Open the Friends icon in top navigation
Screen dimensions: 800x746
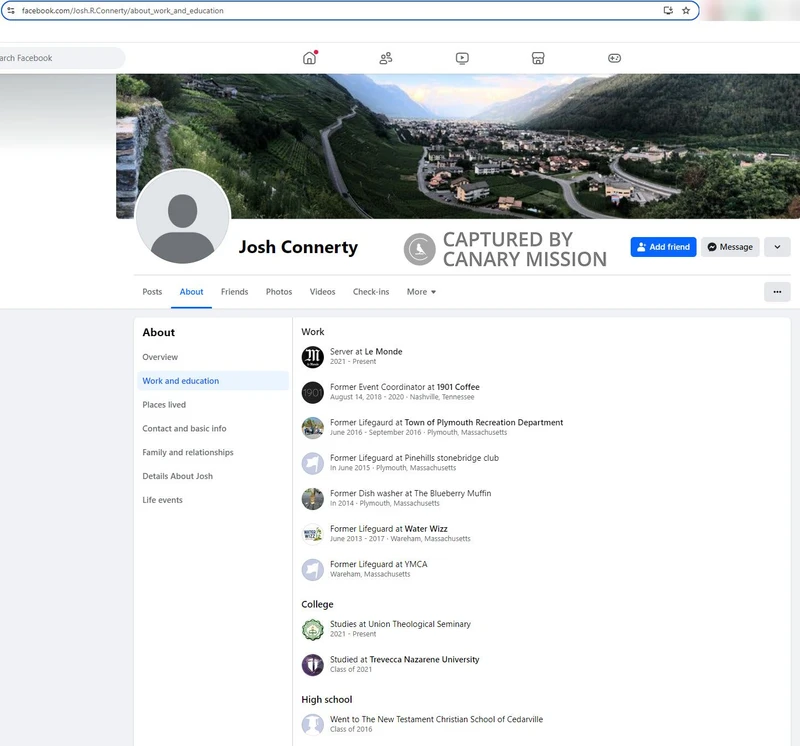coord(385,58)
